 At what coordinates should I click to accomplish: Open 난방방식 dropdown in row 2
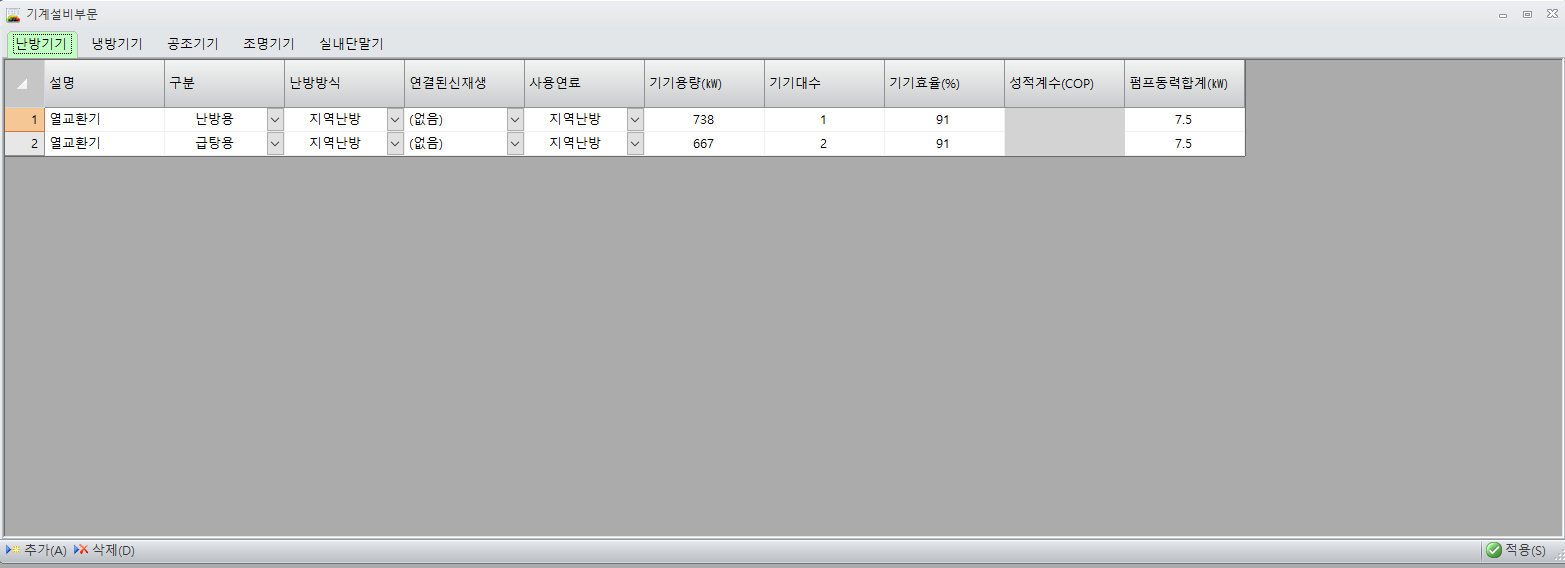click(x=395, y=143)
